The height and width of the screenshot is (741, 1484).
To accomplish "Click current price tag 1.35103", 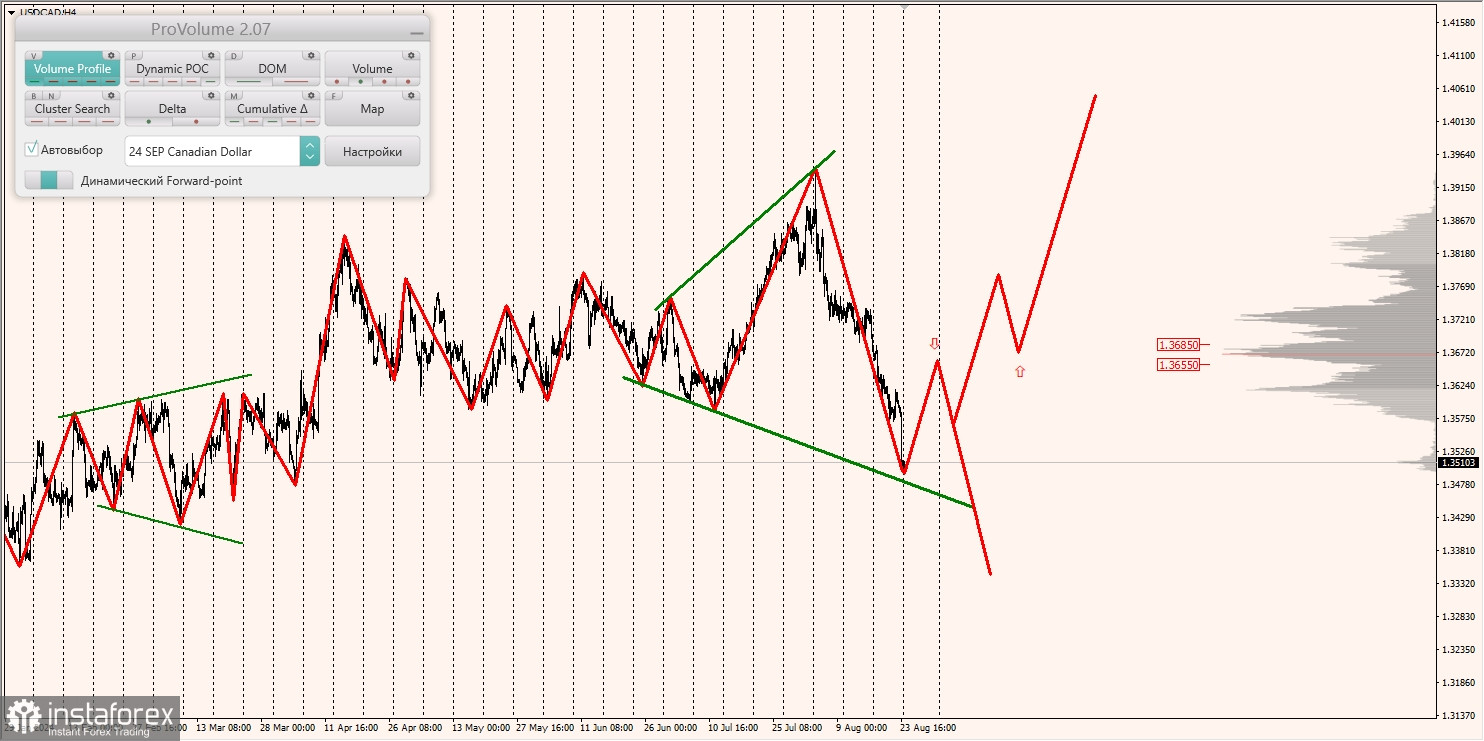I will (x=1459, y=462).
